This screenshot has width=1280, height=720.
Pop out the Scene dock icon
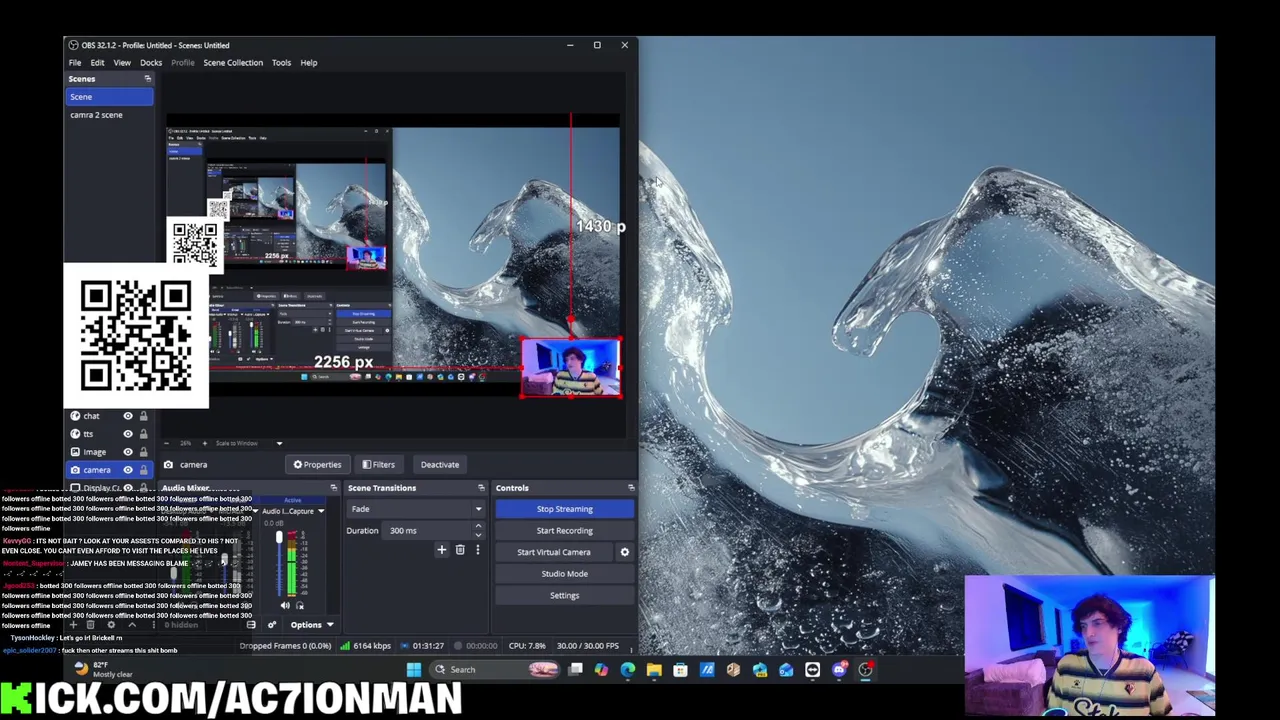147,79
